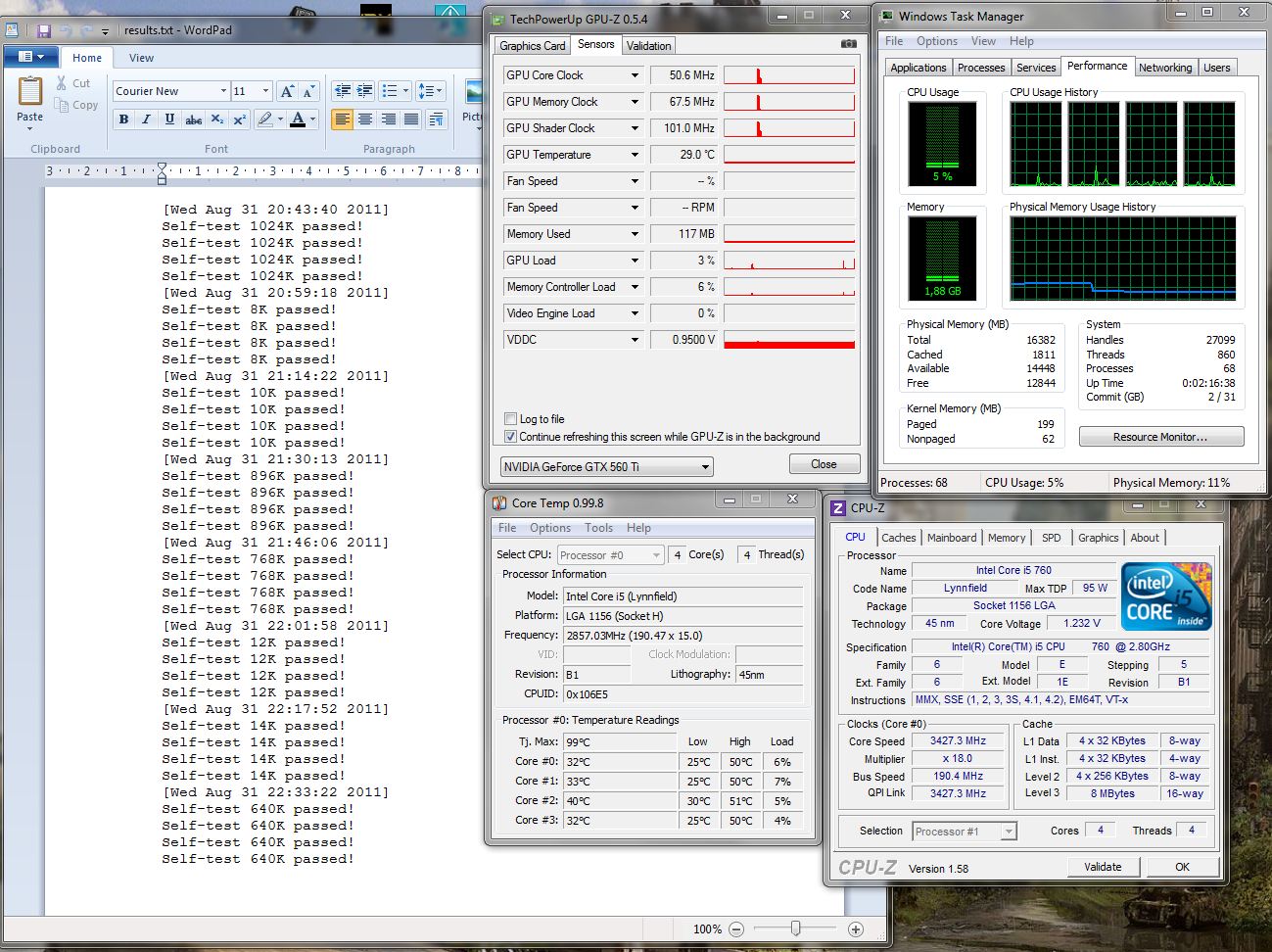Click the Decrease Indent icon
Viewport: 1272px width, 952px height.
[343, 91]
